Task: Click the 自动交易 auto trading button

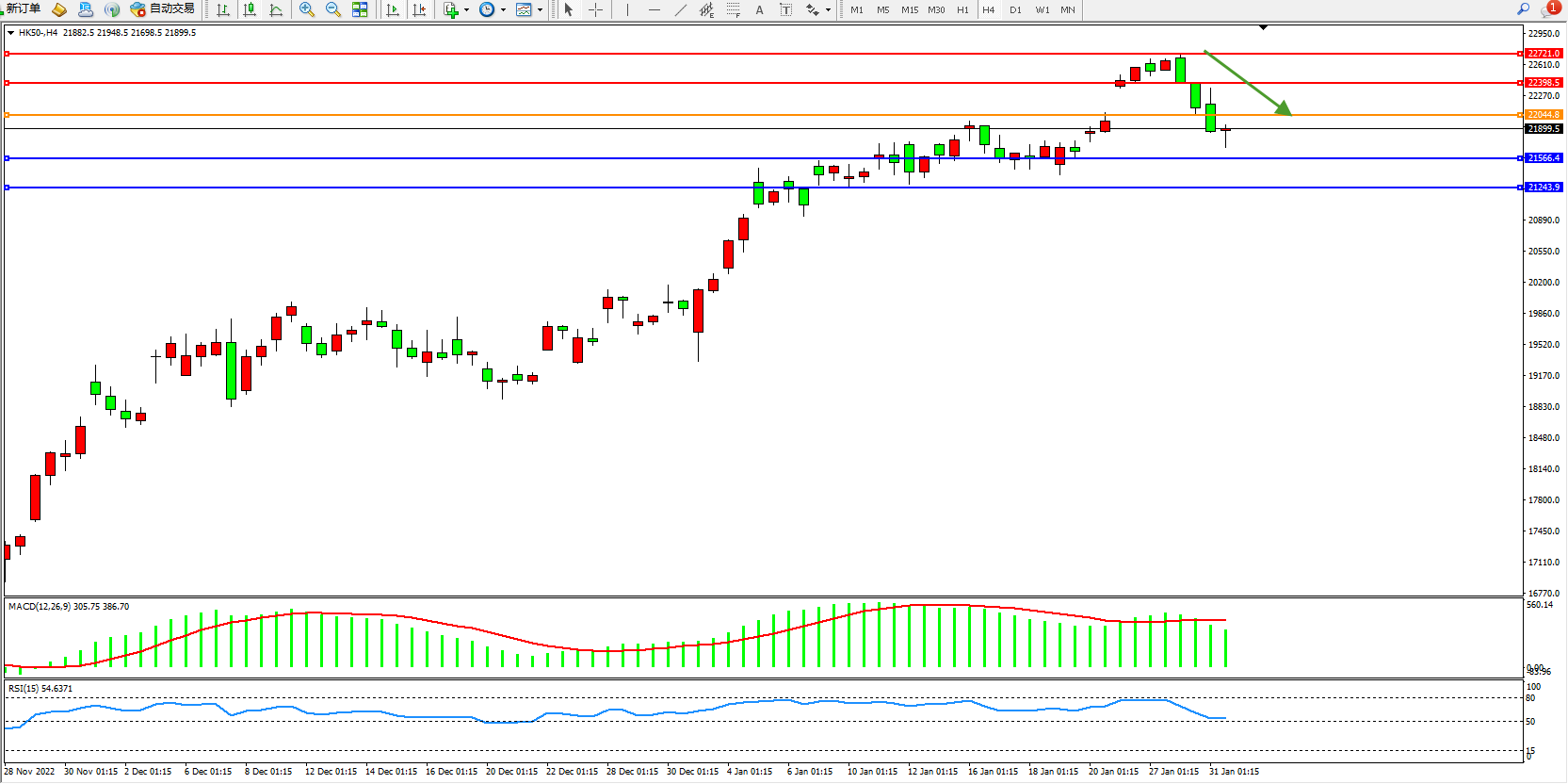Action: coord(163,8)
